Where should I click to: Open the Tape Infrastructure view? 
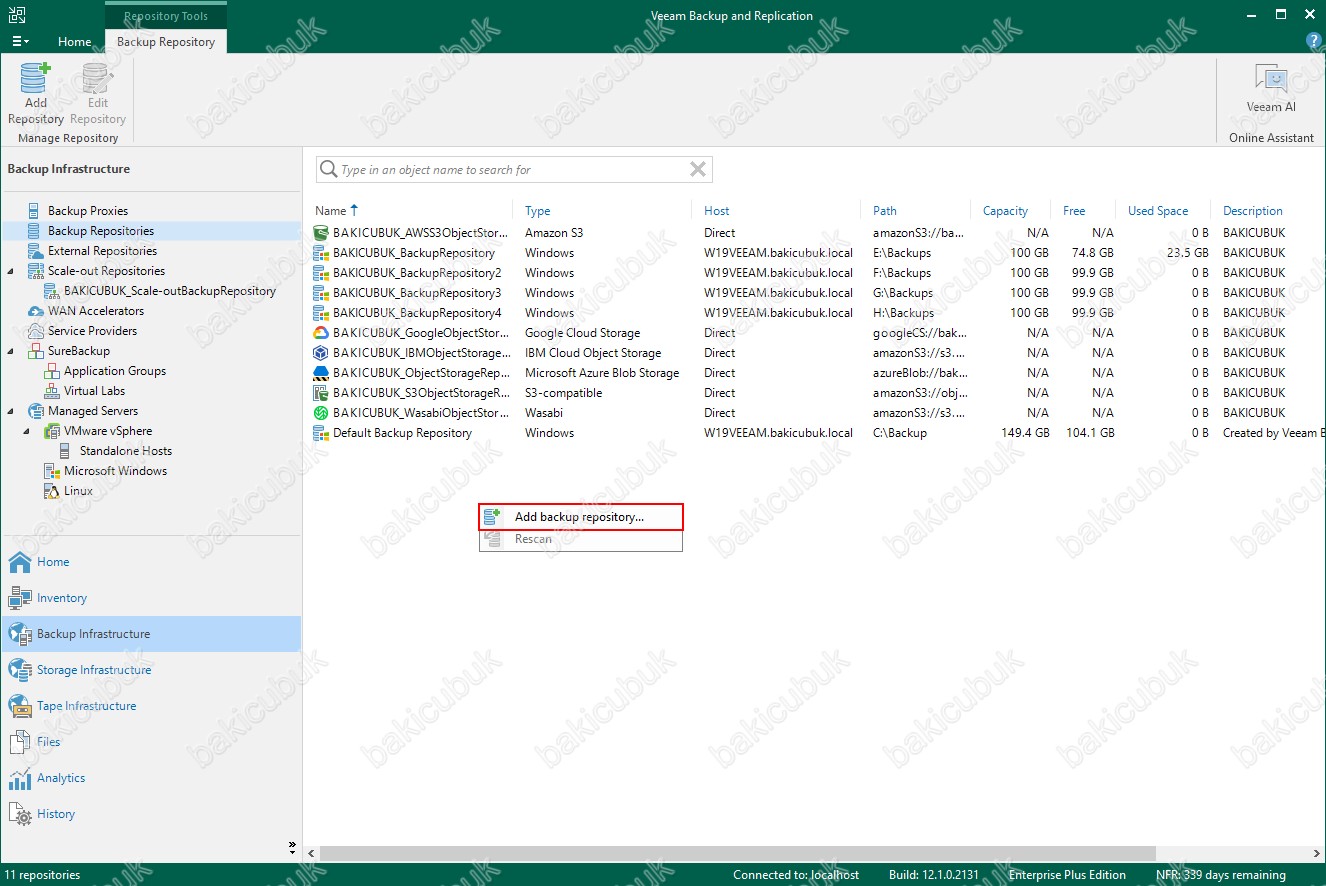[150, 706]
